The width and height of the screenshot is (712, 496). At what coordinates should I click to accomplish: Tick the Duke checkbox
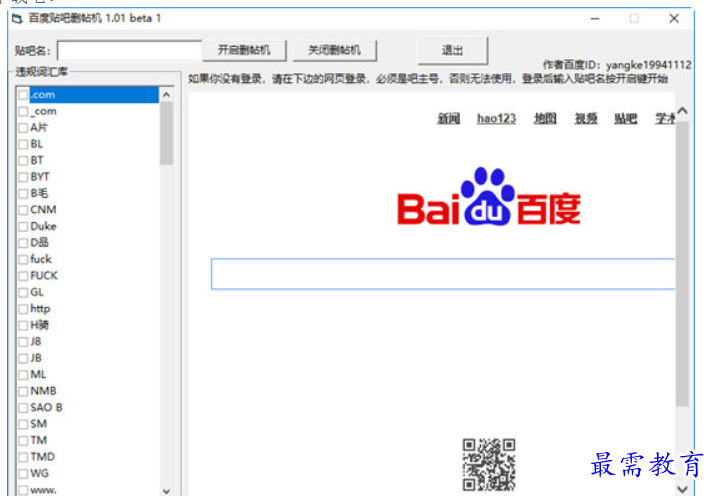point(23,227)
